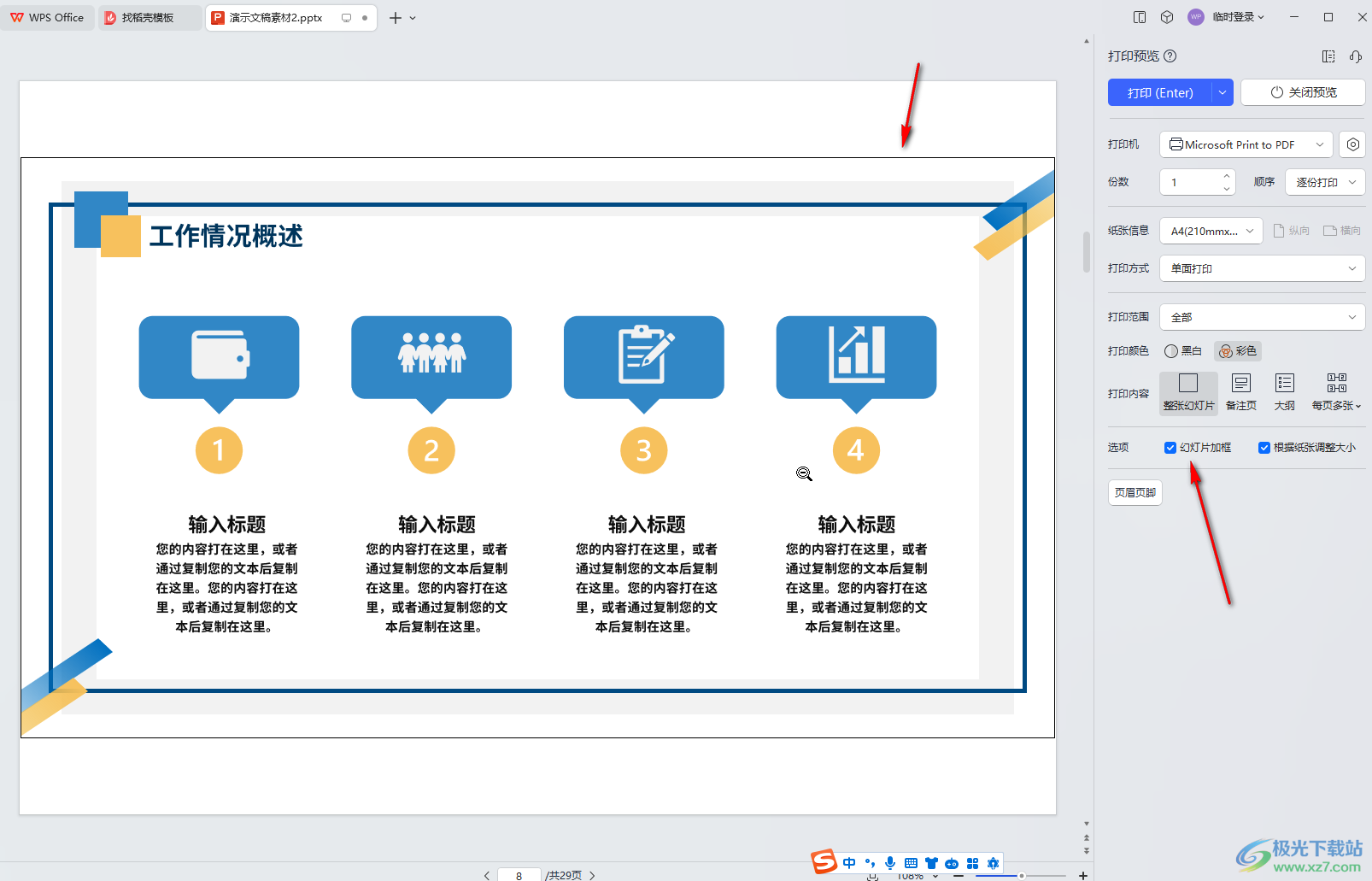
Task: Open Sogou toolbox four-squares icon
Action: [972, 863]
